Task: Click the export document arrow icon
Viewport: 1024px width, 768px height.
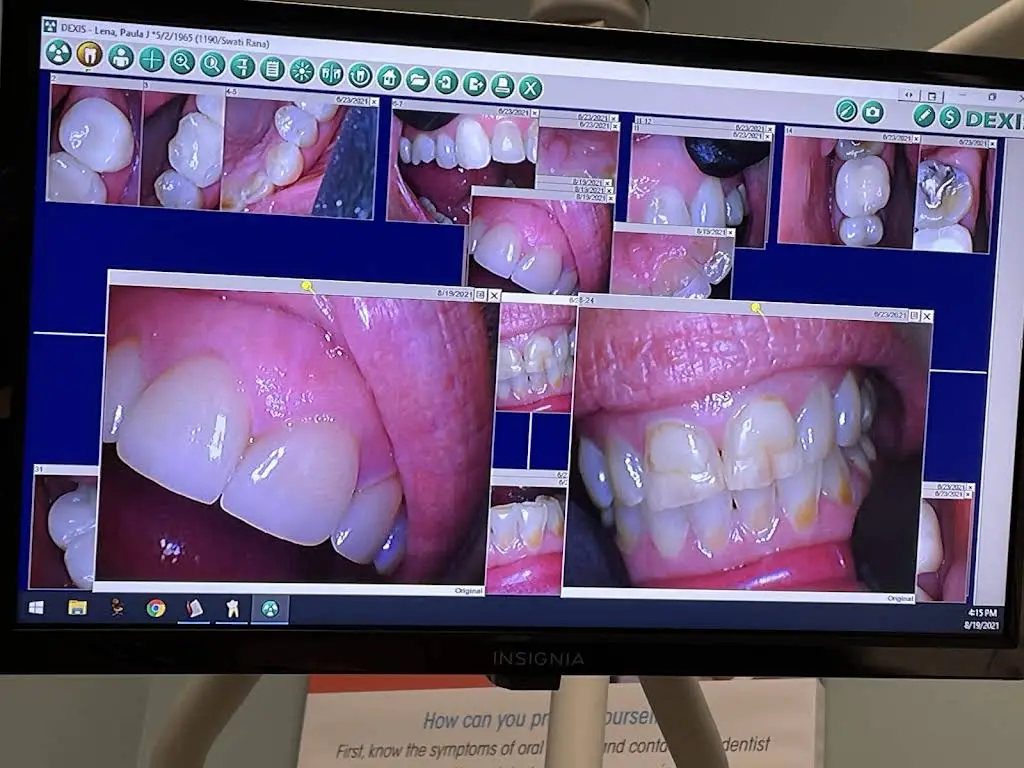Action: pos(475,84)
